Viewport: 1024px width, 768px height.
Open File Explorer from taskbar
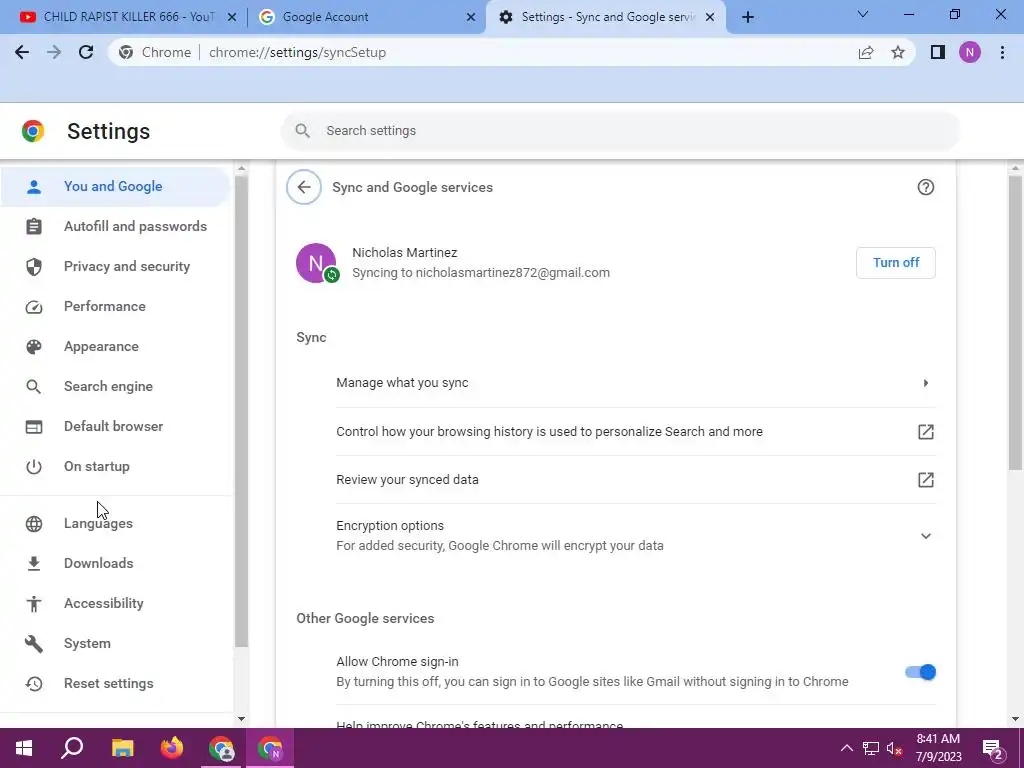click(122, 748)
